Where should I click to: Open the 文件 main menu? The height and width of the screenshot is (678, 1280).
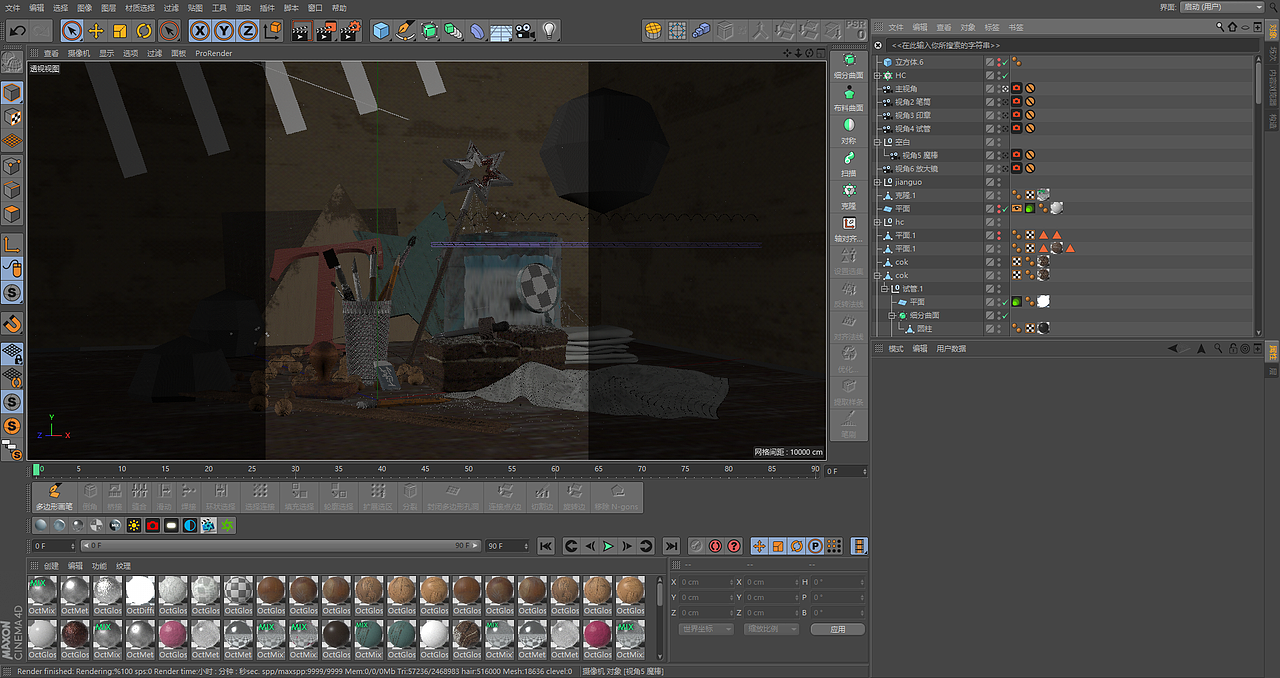(x=11, y=7)
